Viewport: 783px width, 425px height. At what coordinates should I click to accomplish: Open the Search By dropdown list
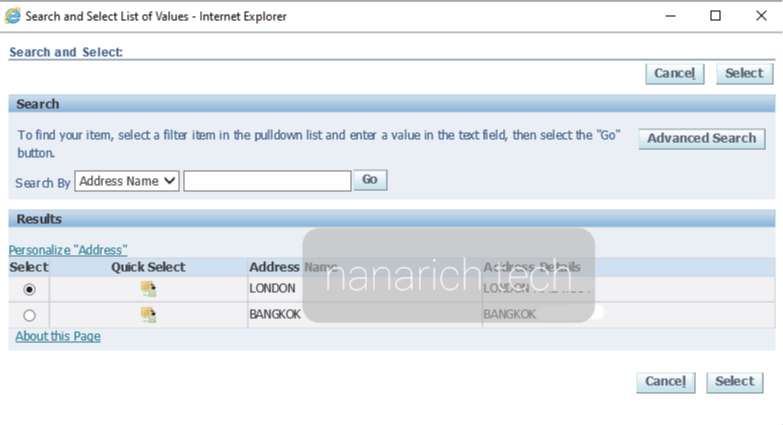tap(127, 181)
